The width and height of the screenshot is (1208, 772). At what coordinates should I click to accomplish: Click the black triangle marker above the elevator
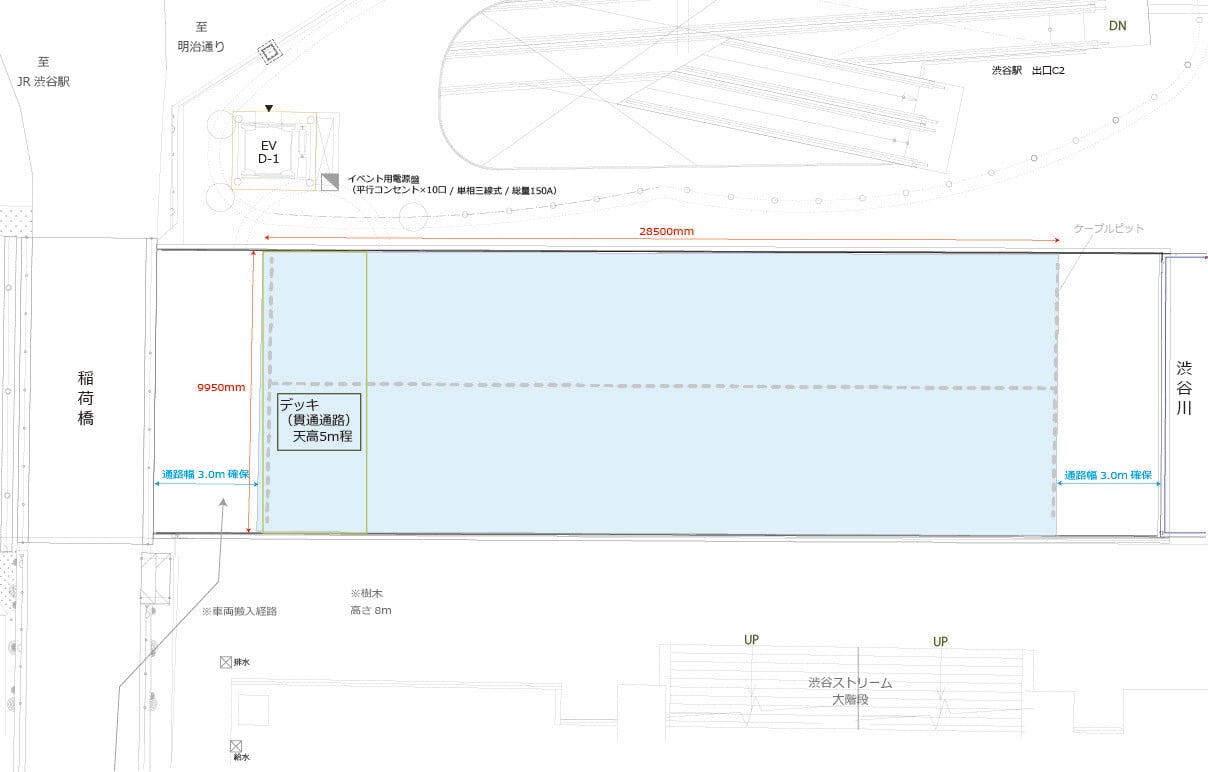click(x=268, y=109)
